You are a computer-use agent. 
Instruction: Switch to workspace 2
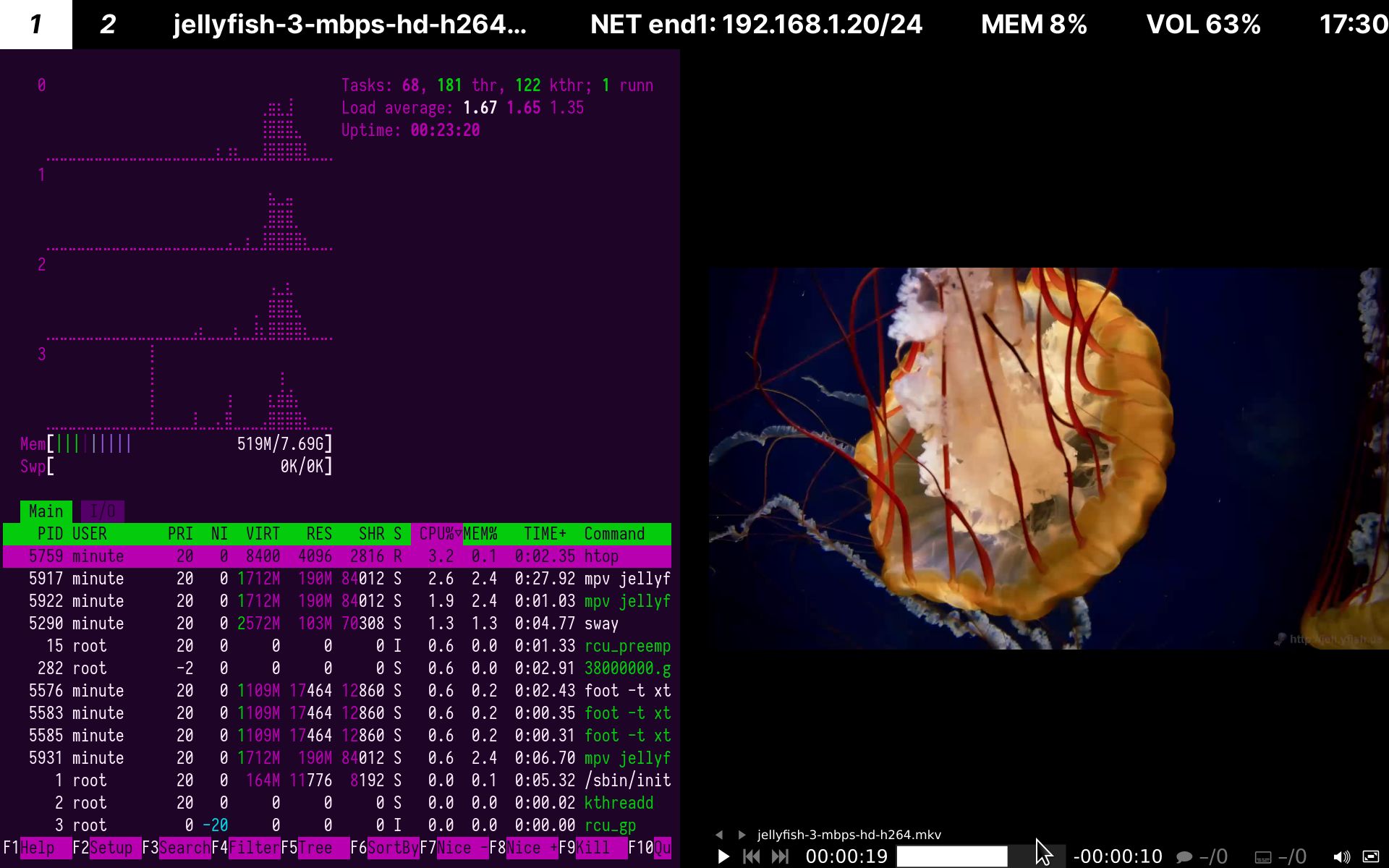pyautogui.click(x=108, y=25)
